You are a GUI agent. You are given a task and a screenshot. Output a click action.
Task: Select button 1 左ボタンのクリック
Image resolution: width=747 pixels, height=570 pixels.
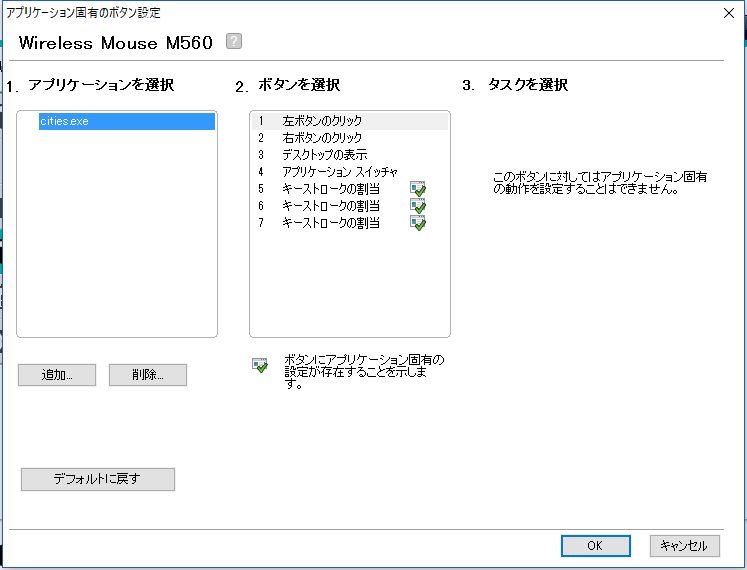[350, 121]
